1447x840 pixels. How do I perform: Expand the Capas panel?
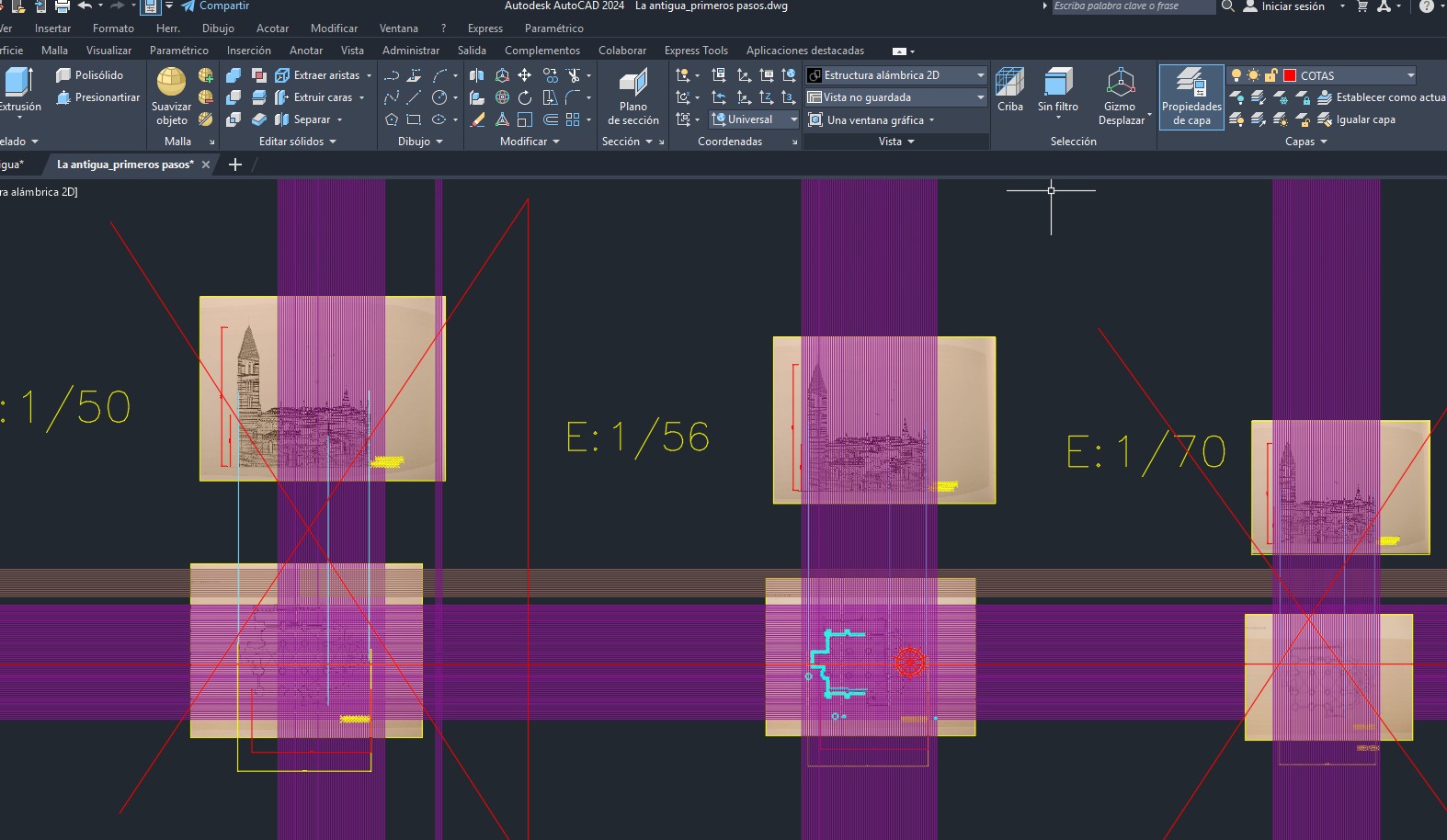coord(1306,142)
